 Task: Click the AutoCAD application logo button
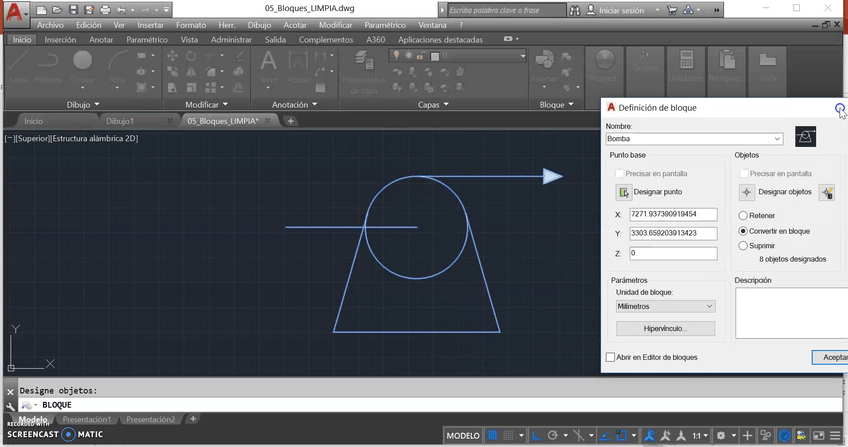click(14, 14)
